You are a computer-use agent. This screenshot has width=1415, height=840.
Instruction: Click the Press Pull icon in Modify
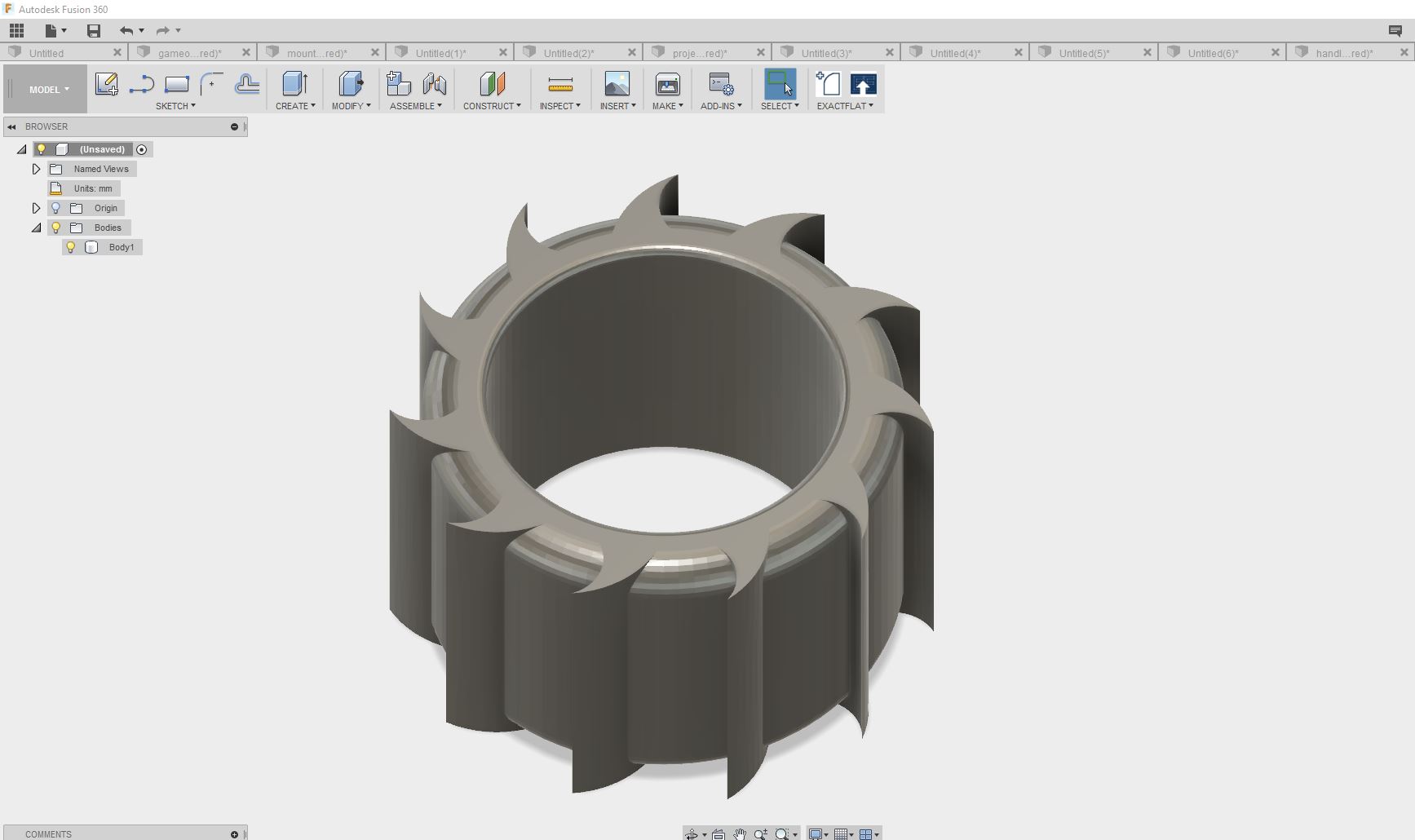[x=351, y=84]
